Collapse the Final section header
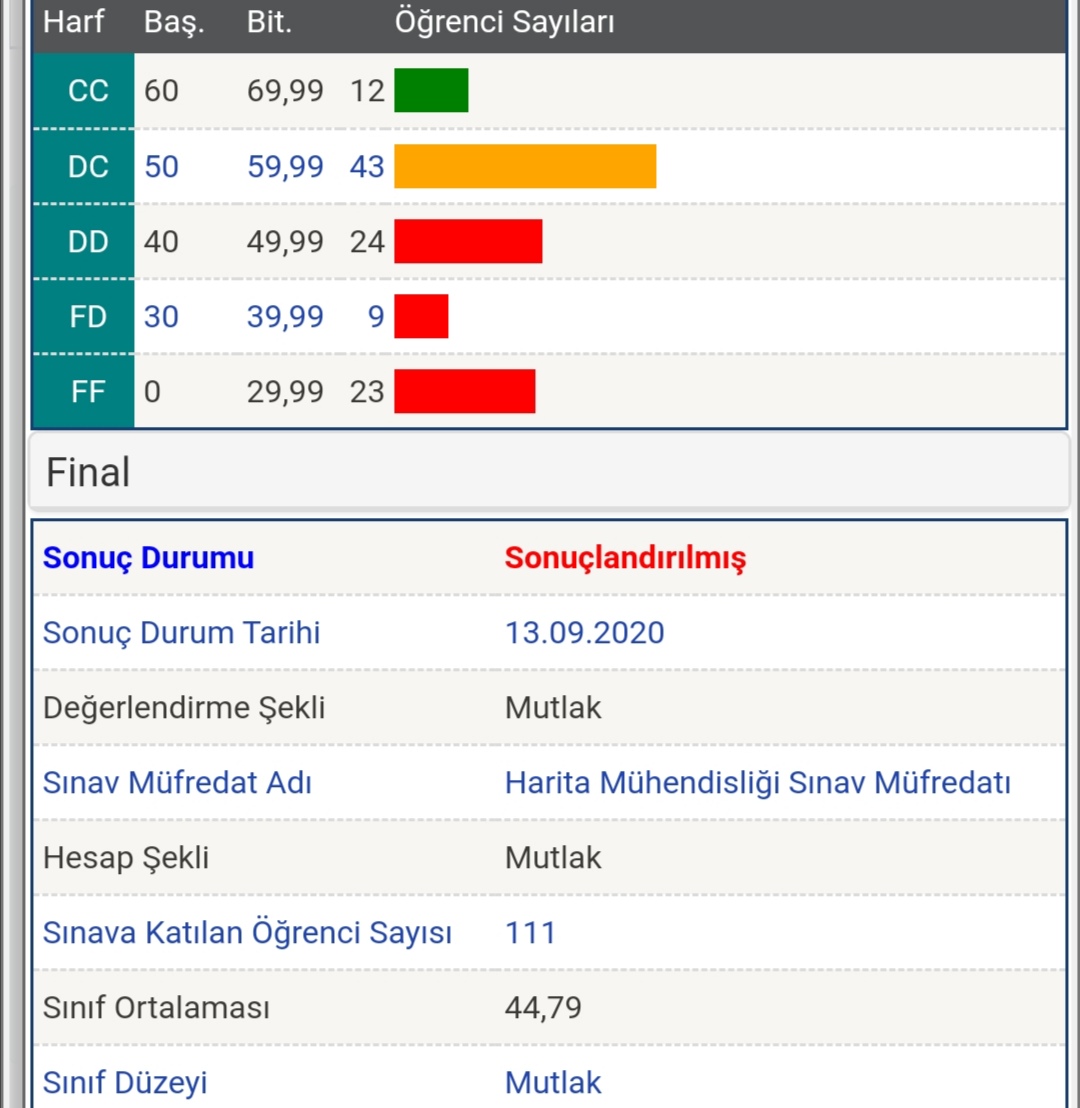The height and width of the screenshot is (1108, 1080). 549,471
